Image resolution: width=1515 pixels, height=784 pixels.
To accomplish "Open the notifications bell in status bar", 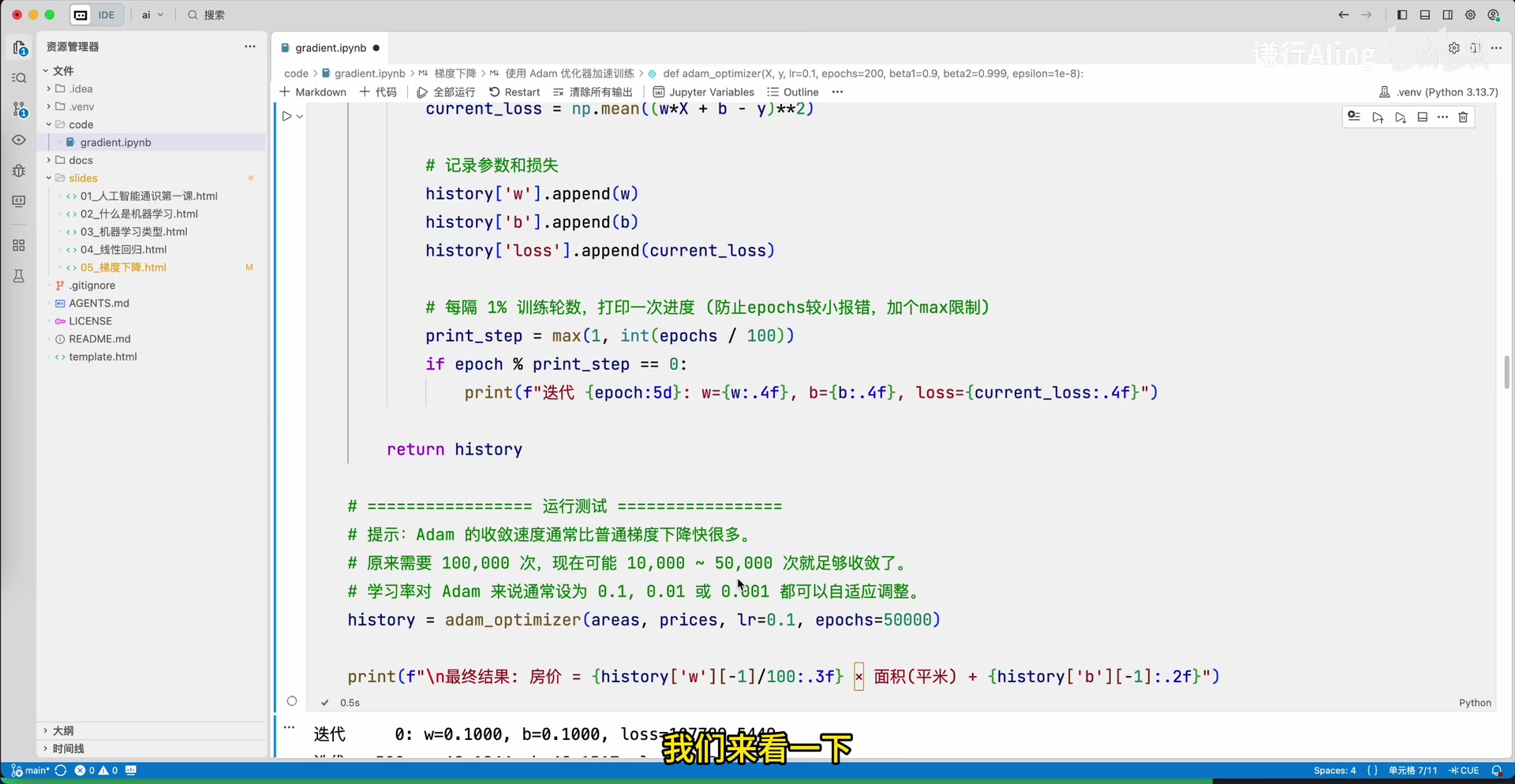I will [x=1497, y=771].
